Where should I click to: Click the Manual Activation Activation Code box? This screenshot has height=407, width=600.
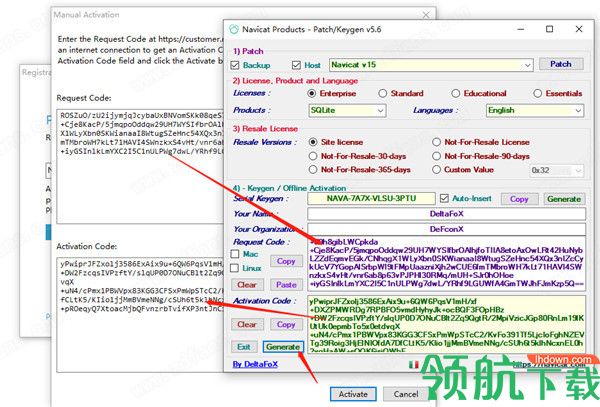click(x=140, y=314)
